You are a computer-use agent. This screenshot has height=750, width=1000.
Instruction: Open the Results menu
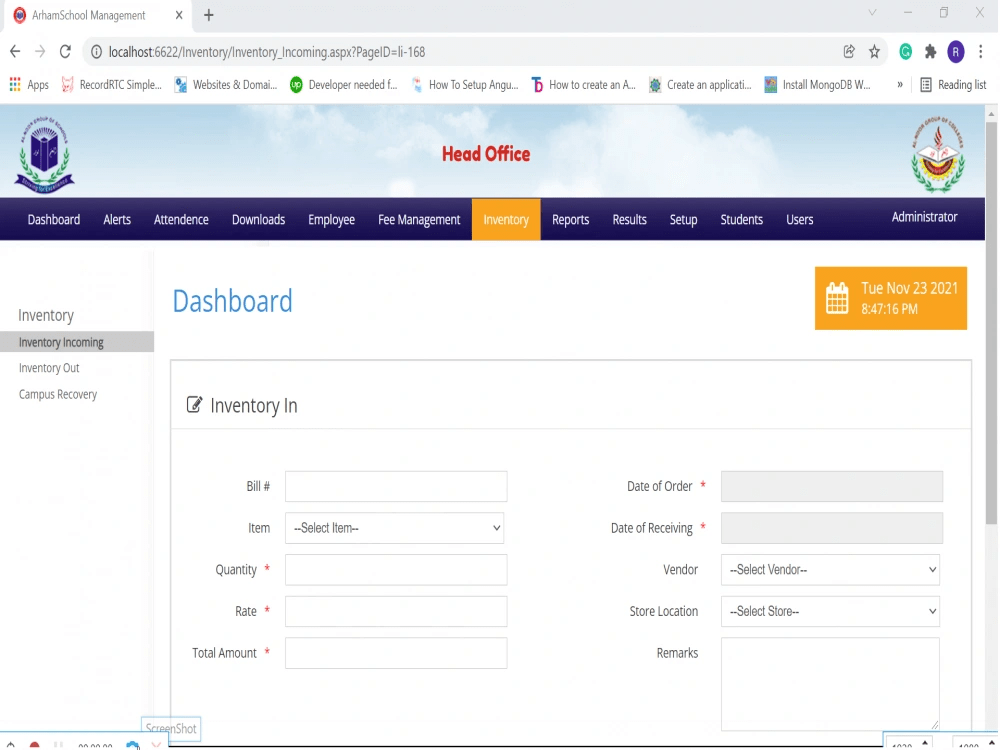629,219
